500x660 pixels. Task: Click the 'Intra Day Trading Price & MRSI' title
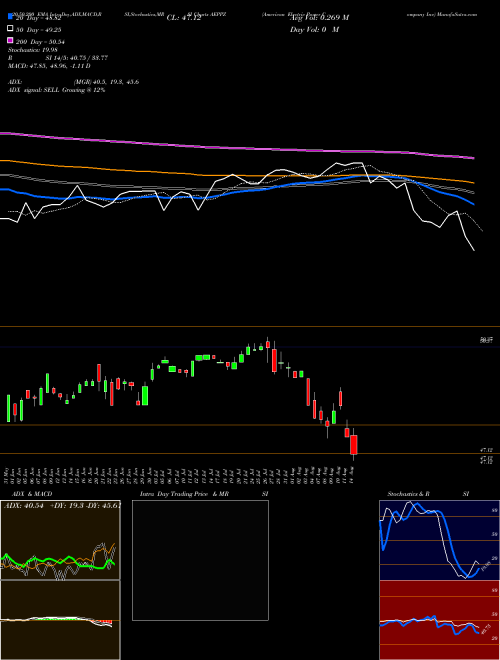pos(204,494)
